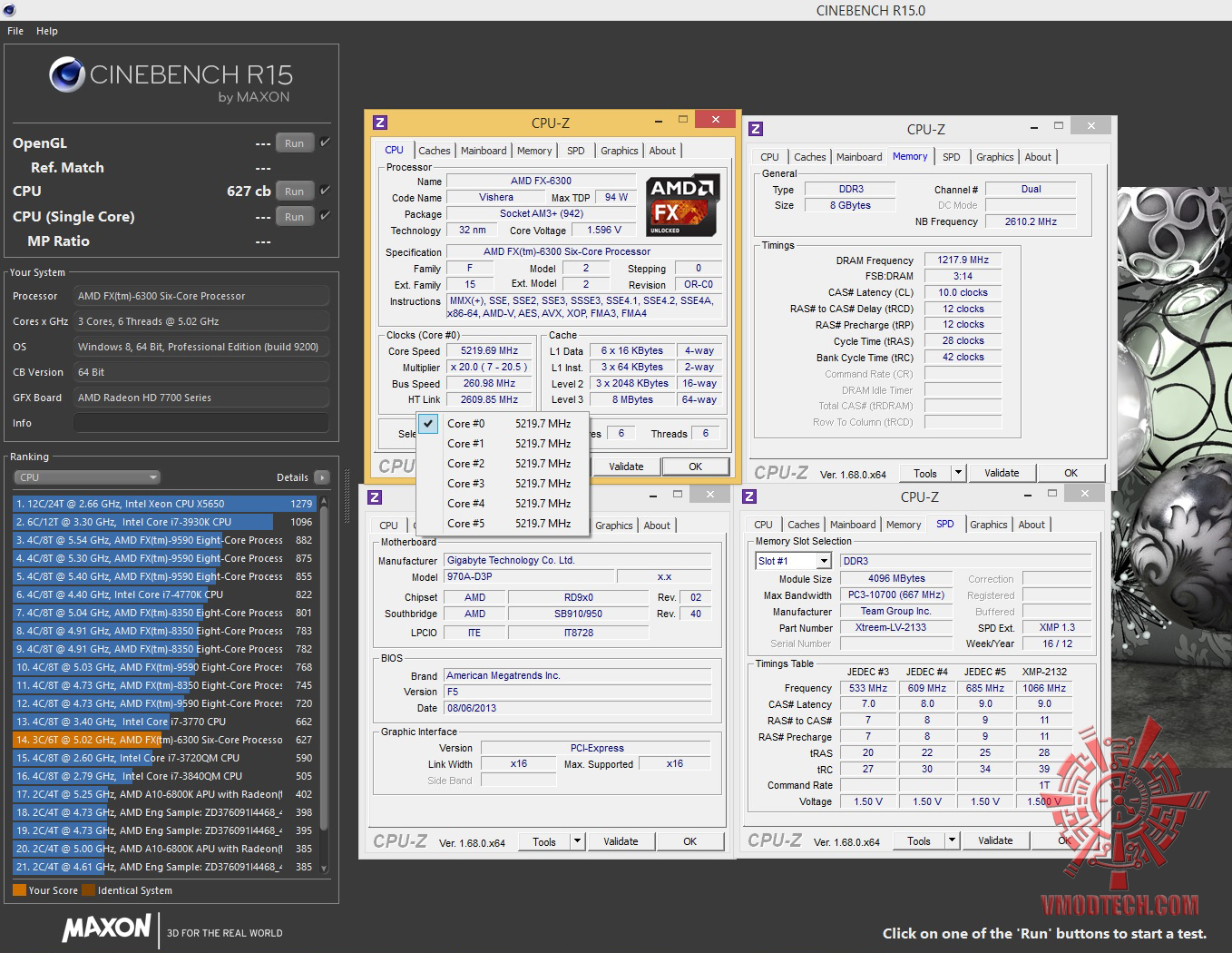The height and width of the screenshot is (953, 1232).
Task: Choose Core #5 from the core list
Action: [503, 524]
